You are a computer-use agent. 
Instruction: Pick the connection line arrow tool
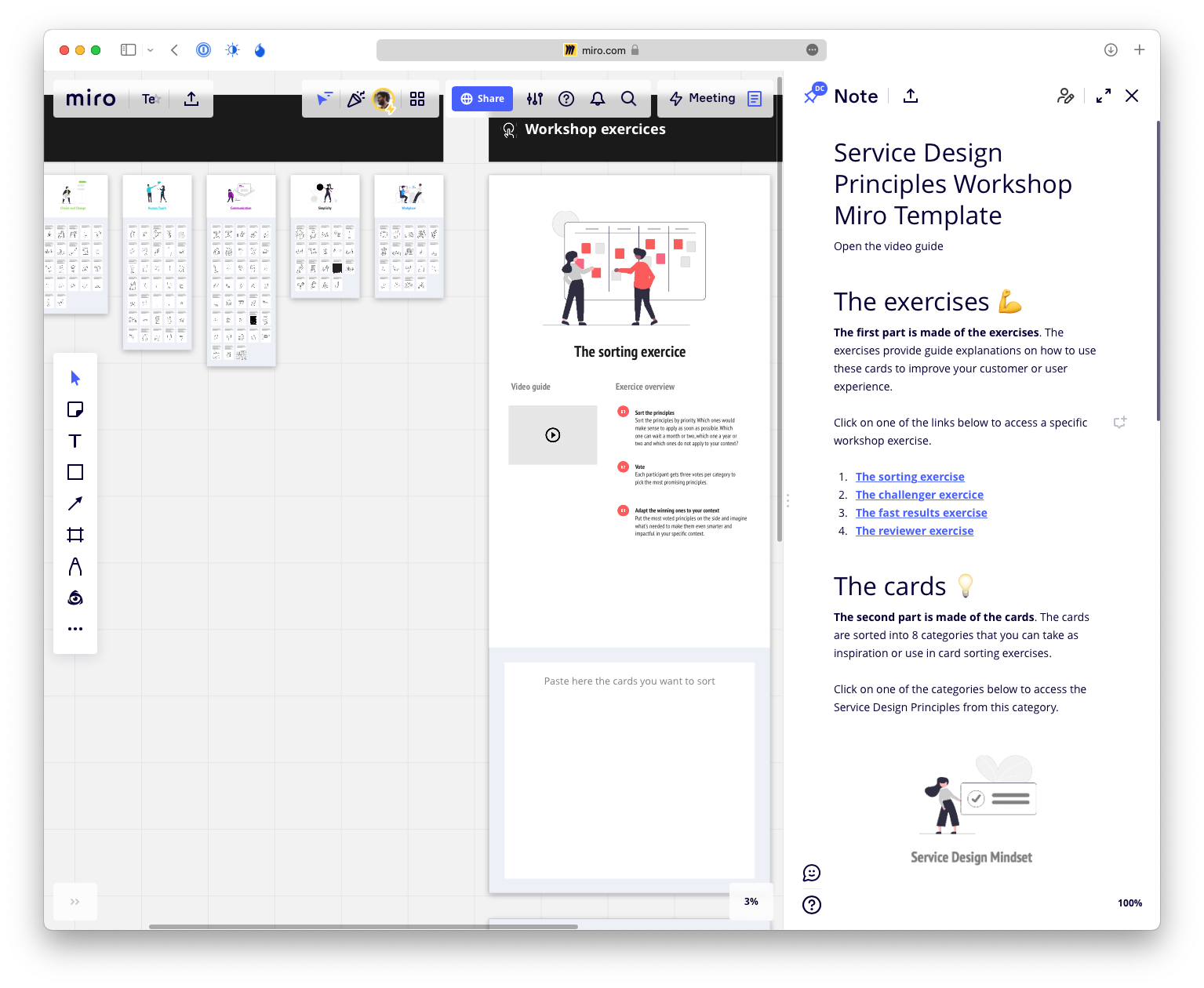pos(75,503)
